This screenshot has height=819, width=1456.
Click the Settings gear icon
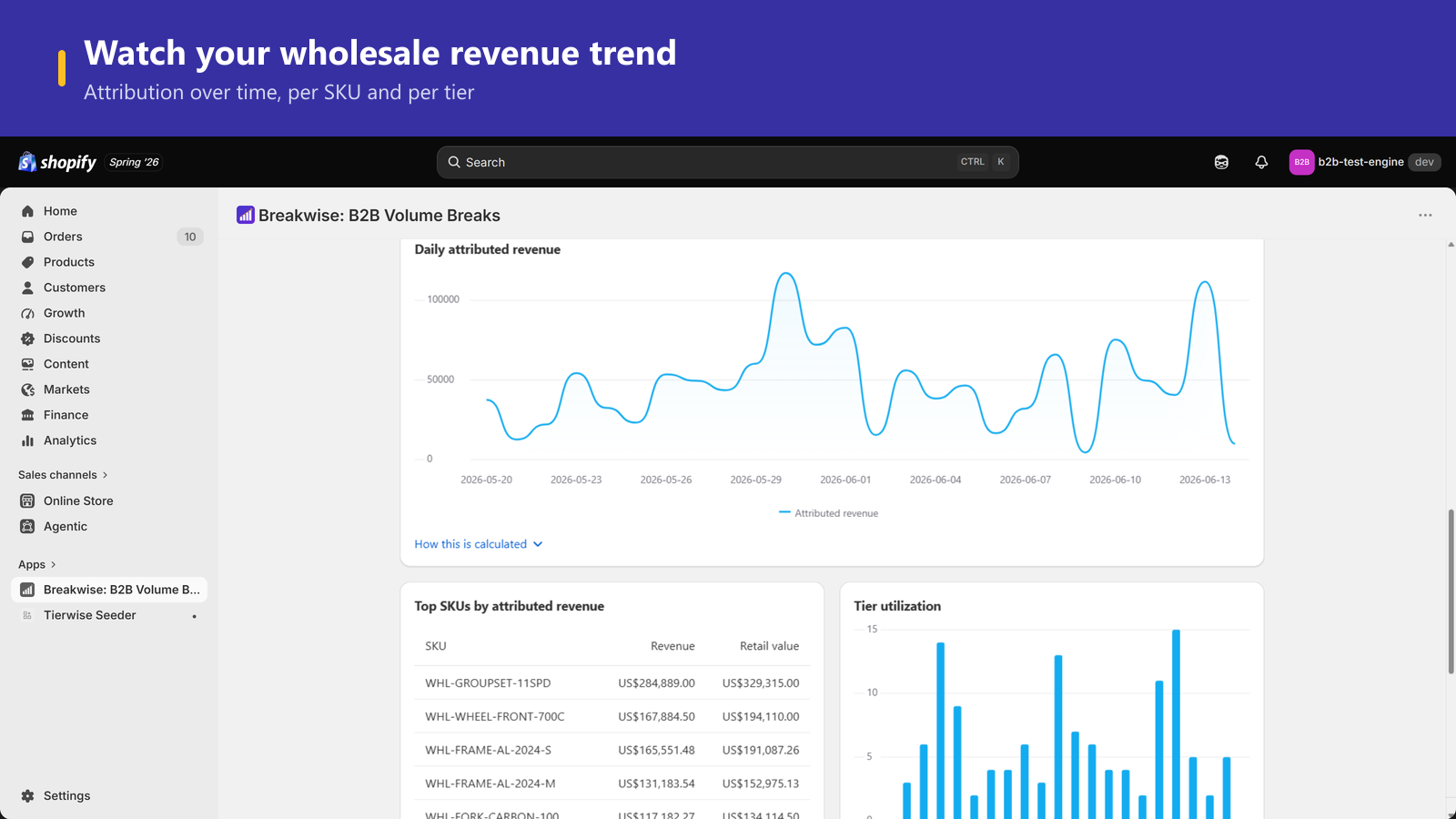click(x=27, y=795)
